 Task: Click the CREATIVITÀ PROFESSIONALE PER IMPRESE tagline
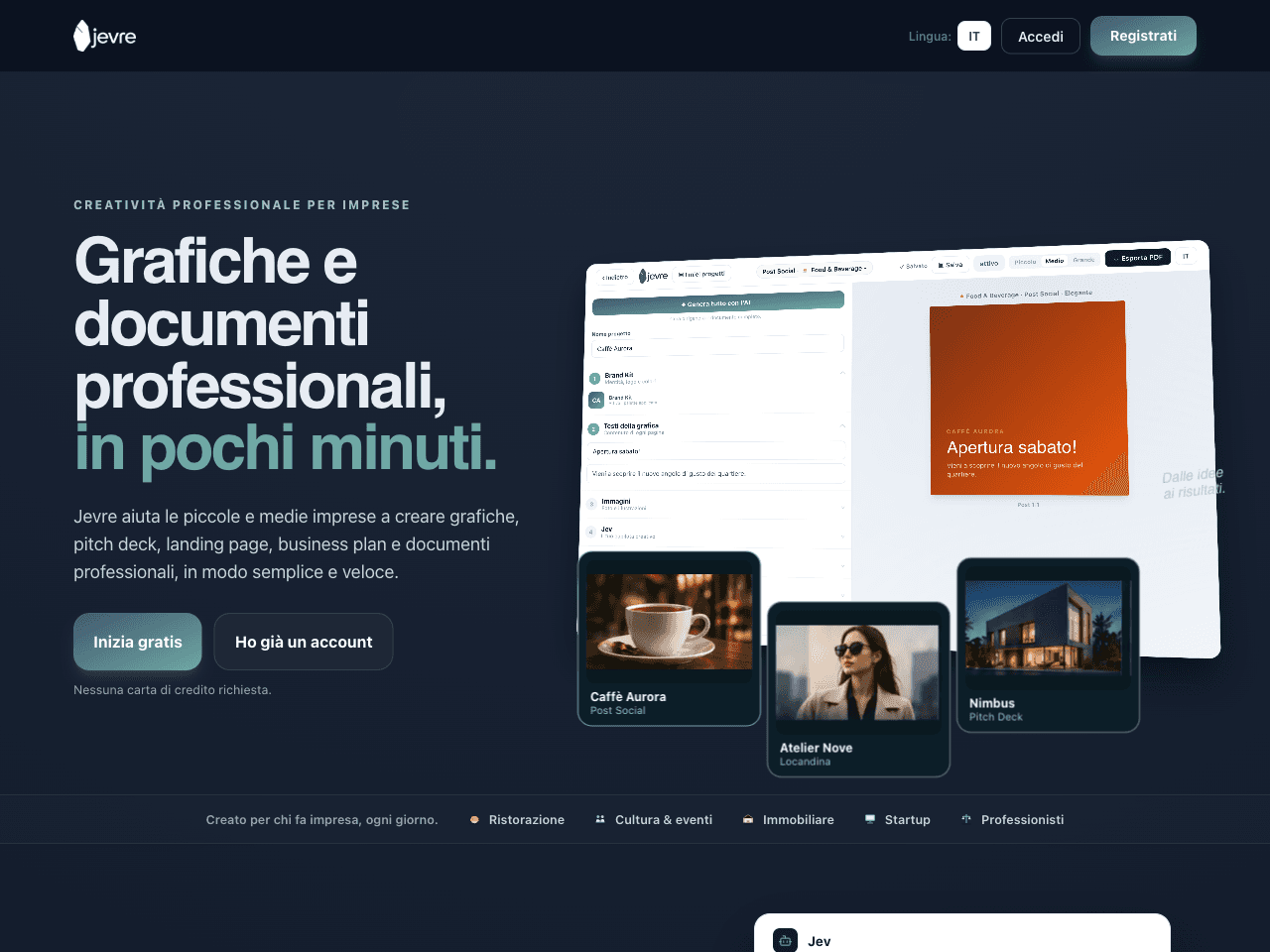(242, 205)
